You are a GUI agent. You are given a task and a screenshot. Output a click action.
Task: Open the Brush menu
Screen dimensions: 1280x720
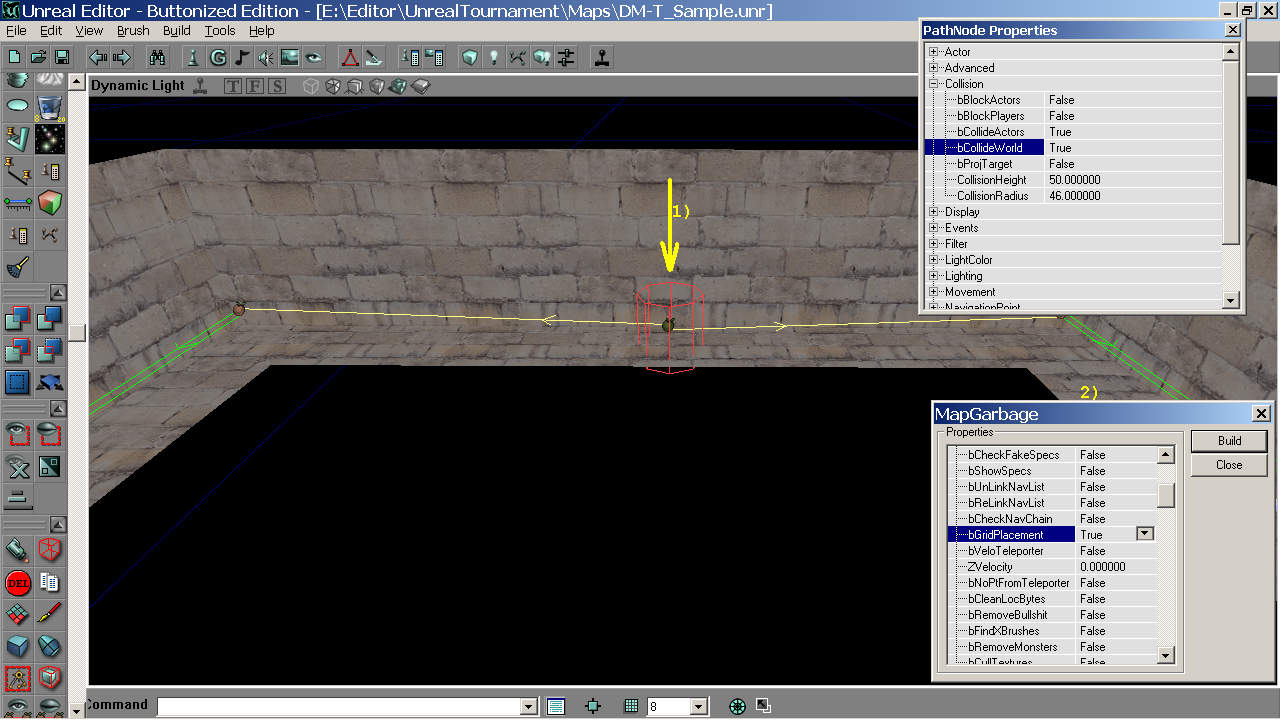[133, 31]
